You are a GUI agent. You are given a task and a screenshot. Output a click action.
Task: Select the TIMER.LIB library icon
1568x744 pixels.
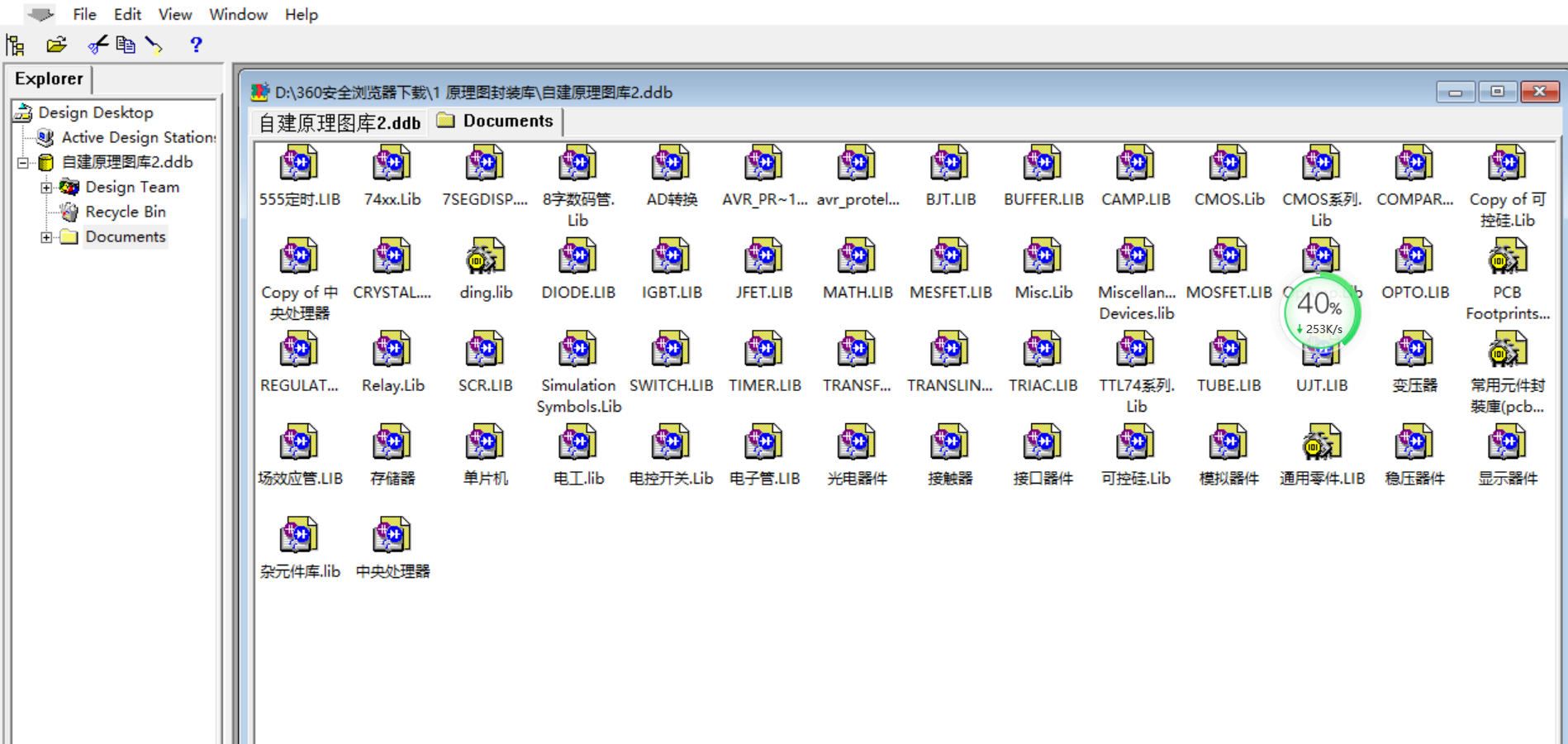[x=763, y=350]
